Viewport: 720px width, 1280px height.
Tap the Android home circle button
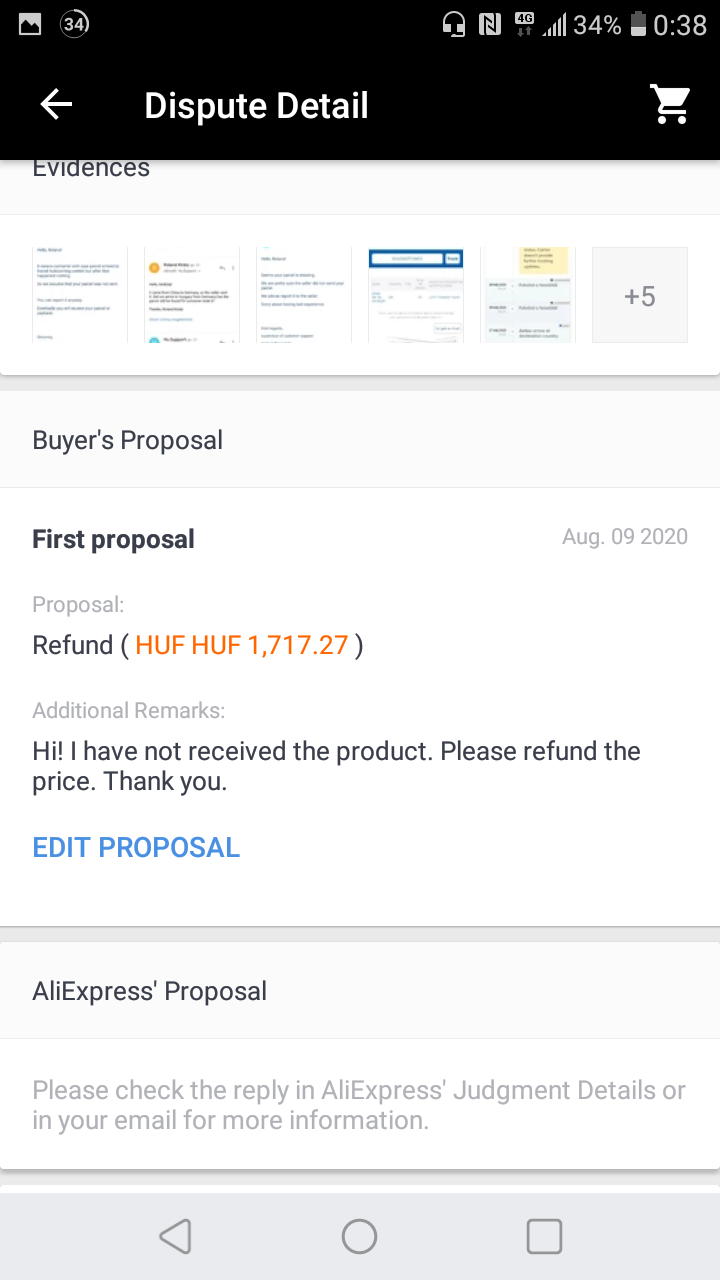(359, 1237)
